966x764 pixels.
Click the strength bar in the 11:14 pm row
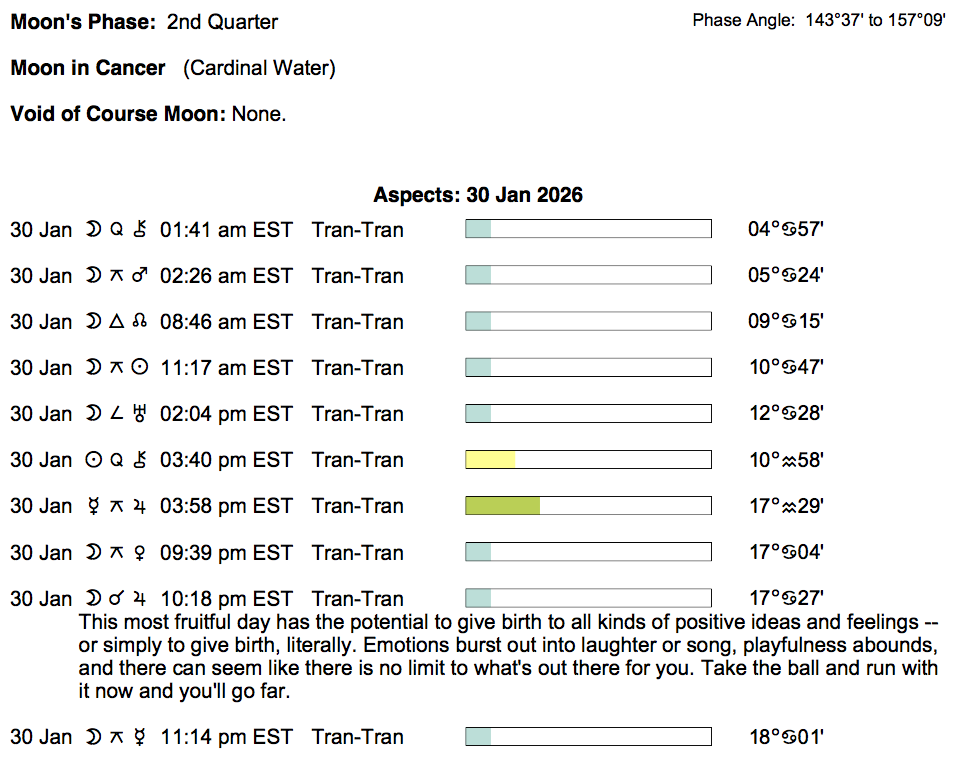tap(588, 737)
